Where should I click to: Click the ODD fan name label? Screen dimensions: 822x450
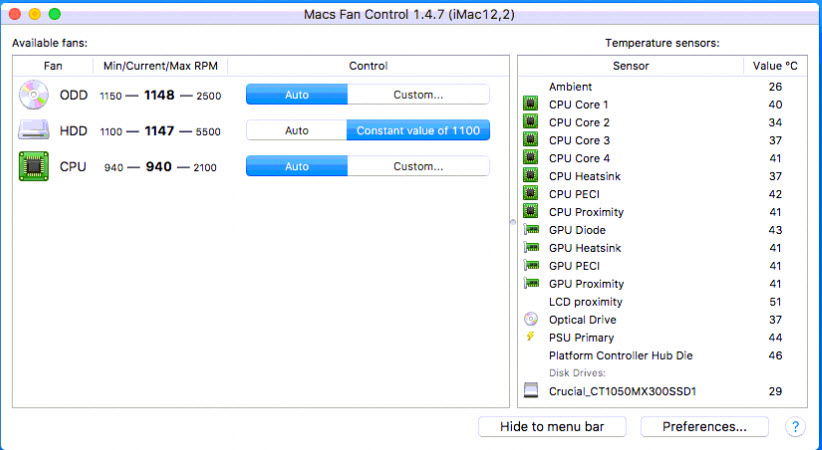click(x=73, y=95)
